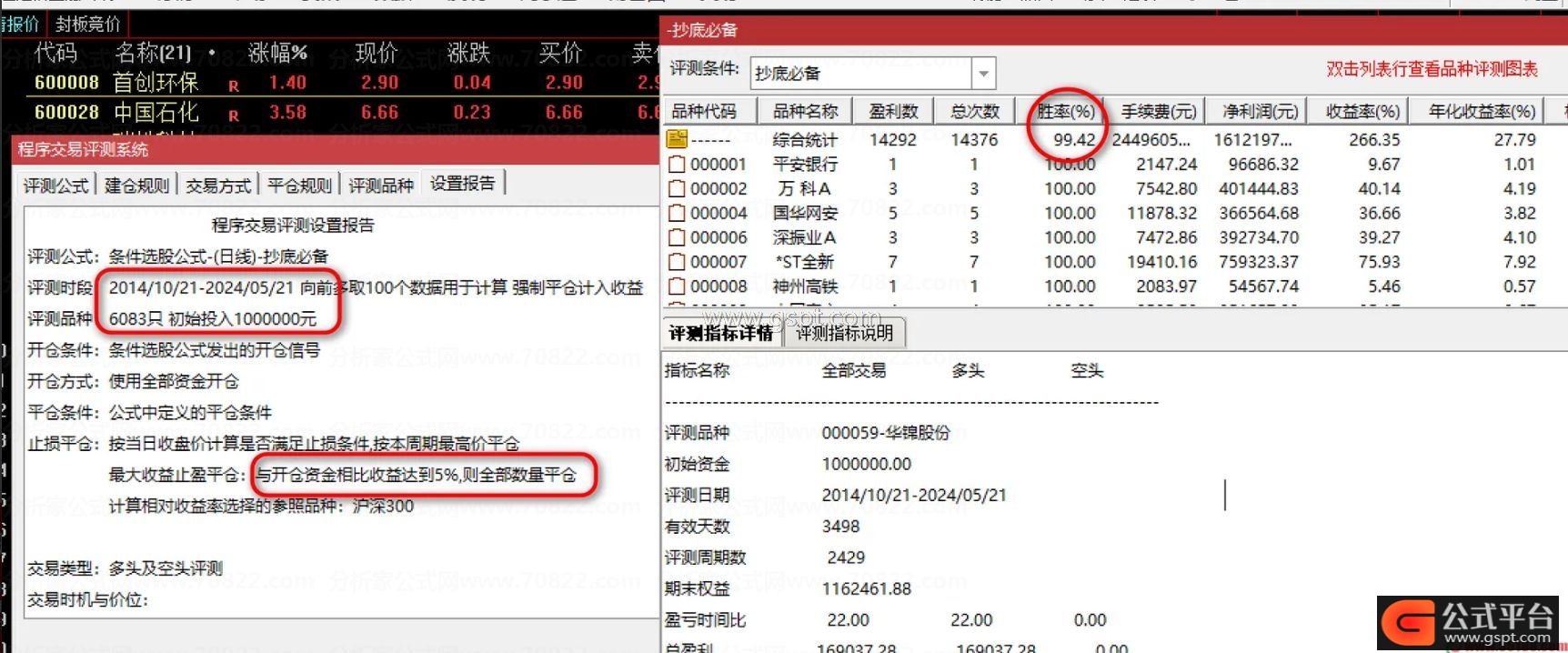Click the 涨跌 value 0.04 for 首创环保
This screenshot has height=653, width=1568.
(472, 83)
